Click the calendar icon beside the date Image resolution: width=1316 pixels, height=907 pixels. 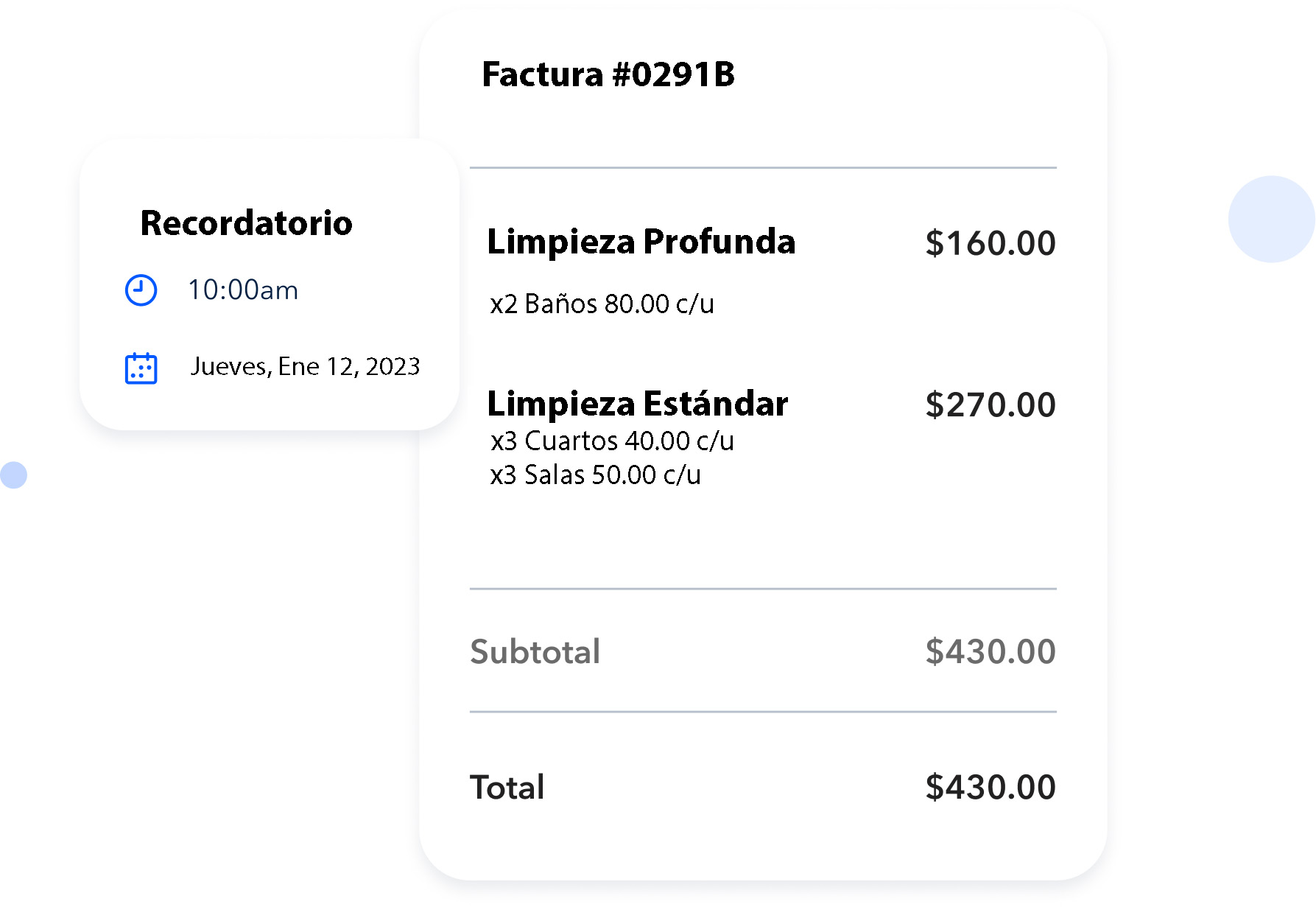click(141, 368)
